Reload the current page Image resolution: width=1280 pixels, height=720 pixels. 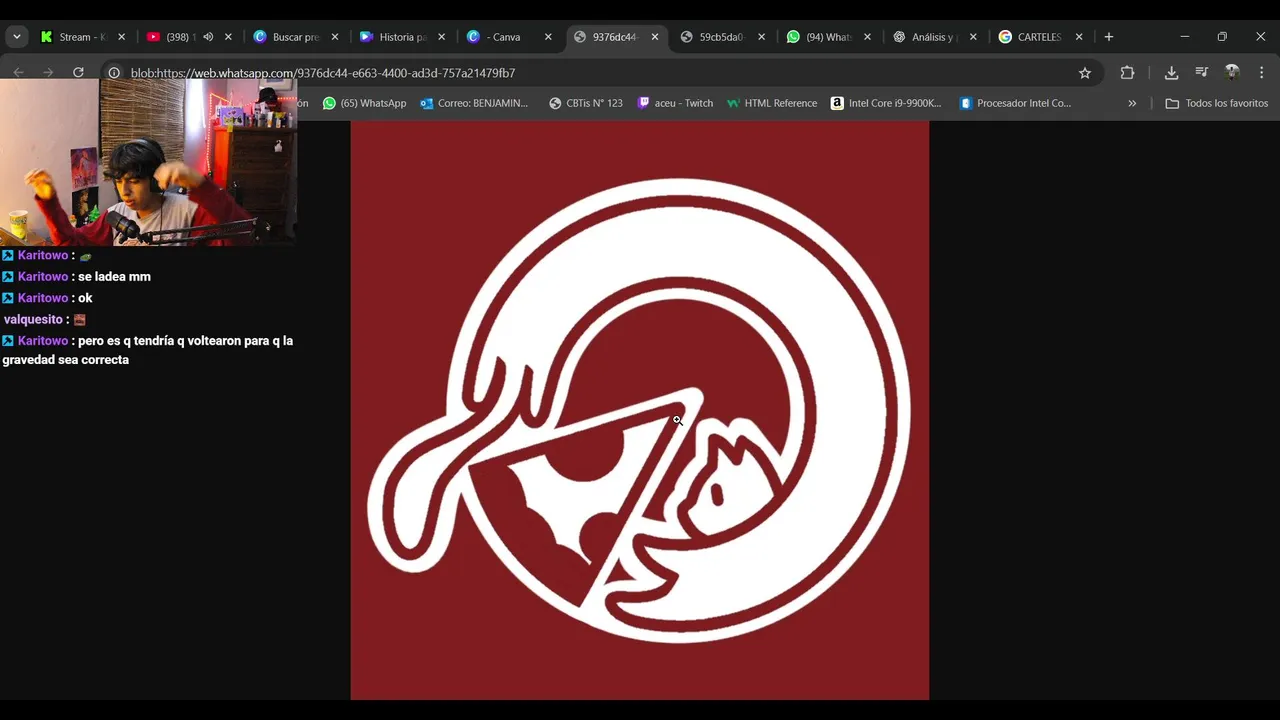[x=78, y=73]
